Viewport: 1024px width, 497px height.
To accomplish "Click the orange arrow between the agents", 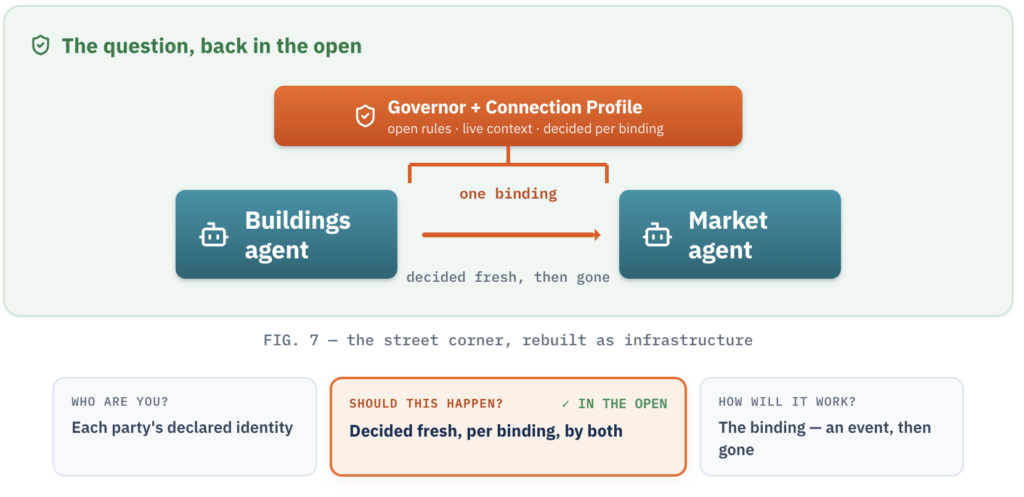I will point(511,234).
